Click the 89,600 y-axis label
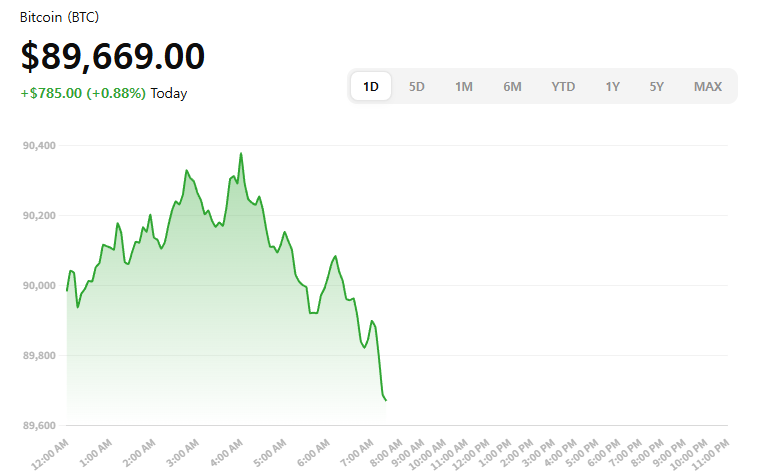759x473 pixels. pos(38,426)
